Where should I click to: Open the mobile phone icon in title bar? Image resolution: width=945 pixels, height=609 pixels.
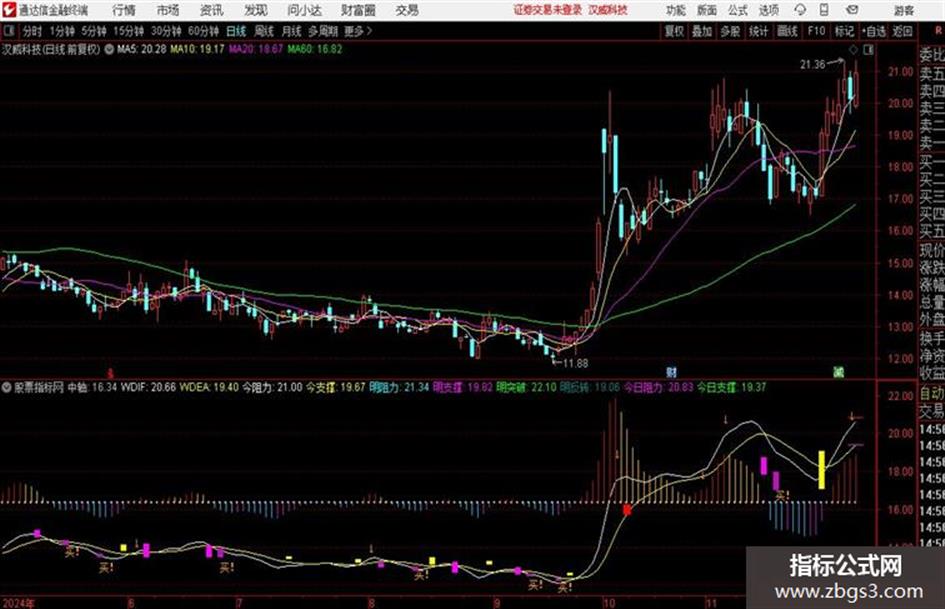pos(824,10)
